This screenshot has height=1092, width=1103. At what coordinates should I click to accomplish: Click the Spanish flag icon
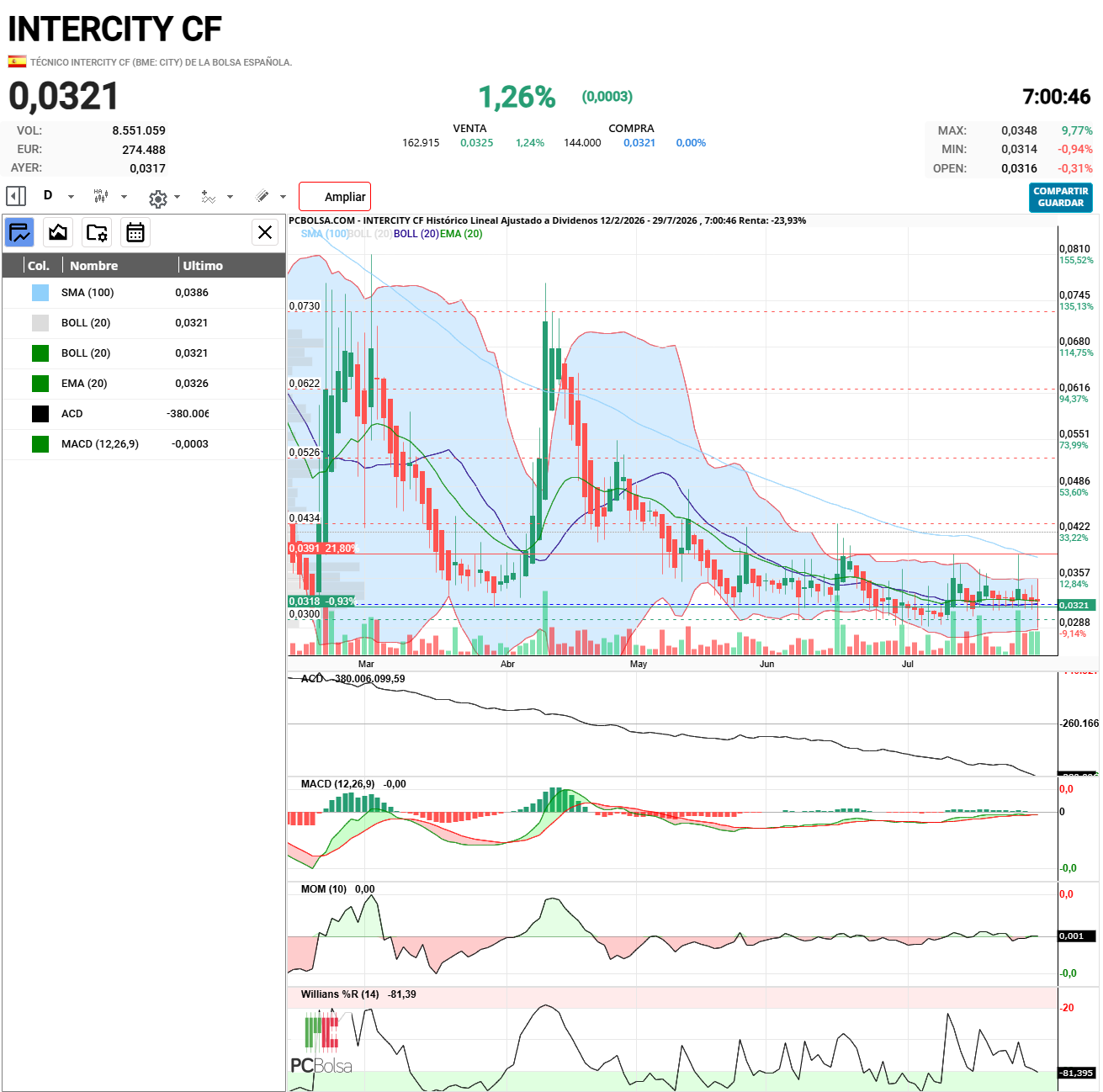click(17, 61)
